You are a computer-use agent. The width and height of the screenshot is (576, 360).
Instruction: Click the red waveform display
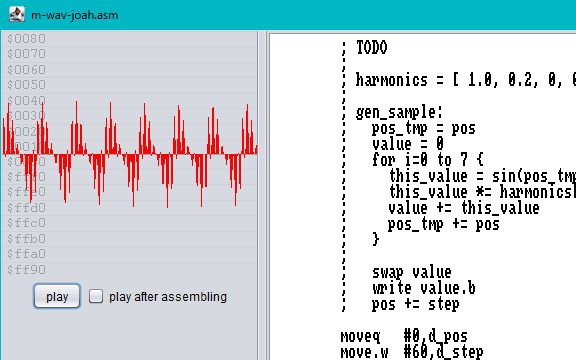click(129, 154)
